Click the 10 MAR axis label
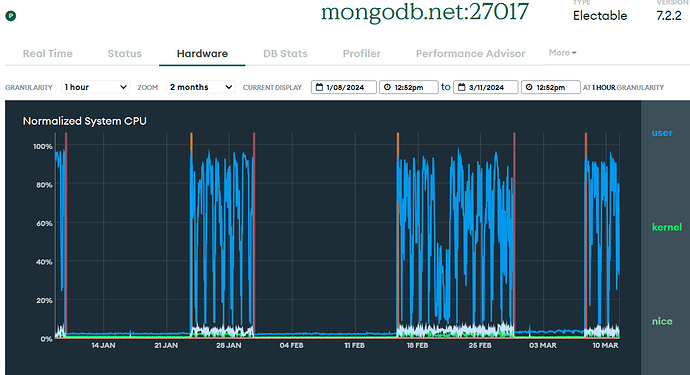690x375 pixels. click(606, 346)
